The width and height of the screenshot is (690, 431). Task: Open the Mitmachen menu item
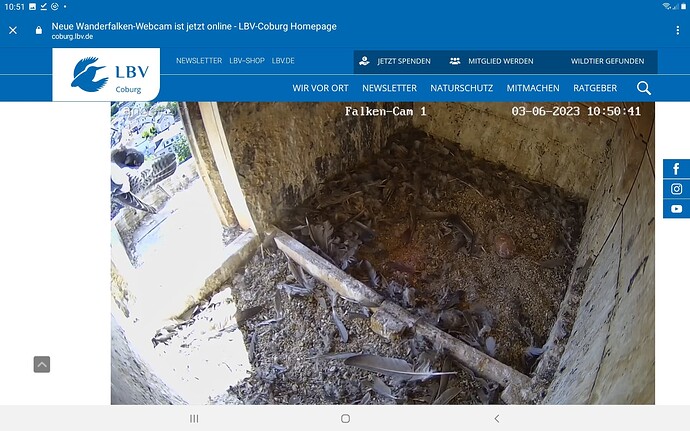[533, 88]
